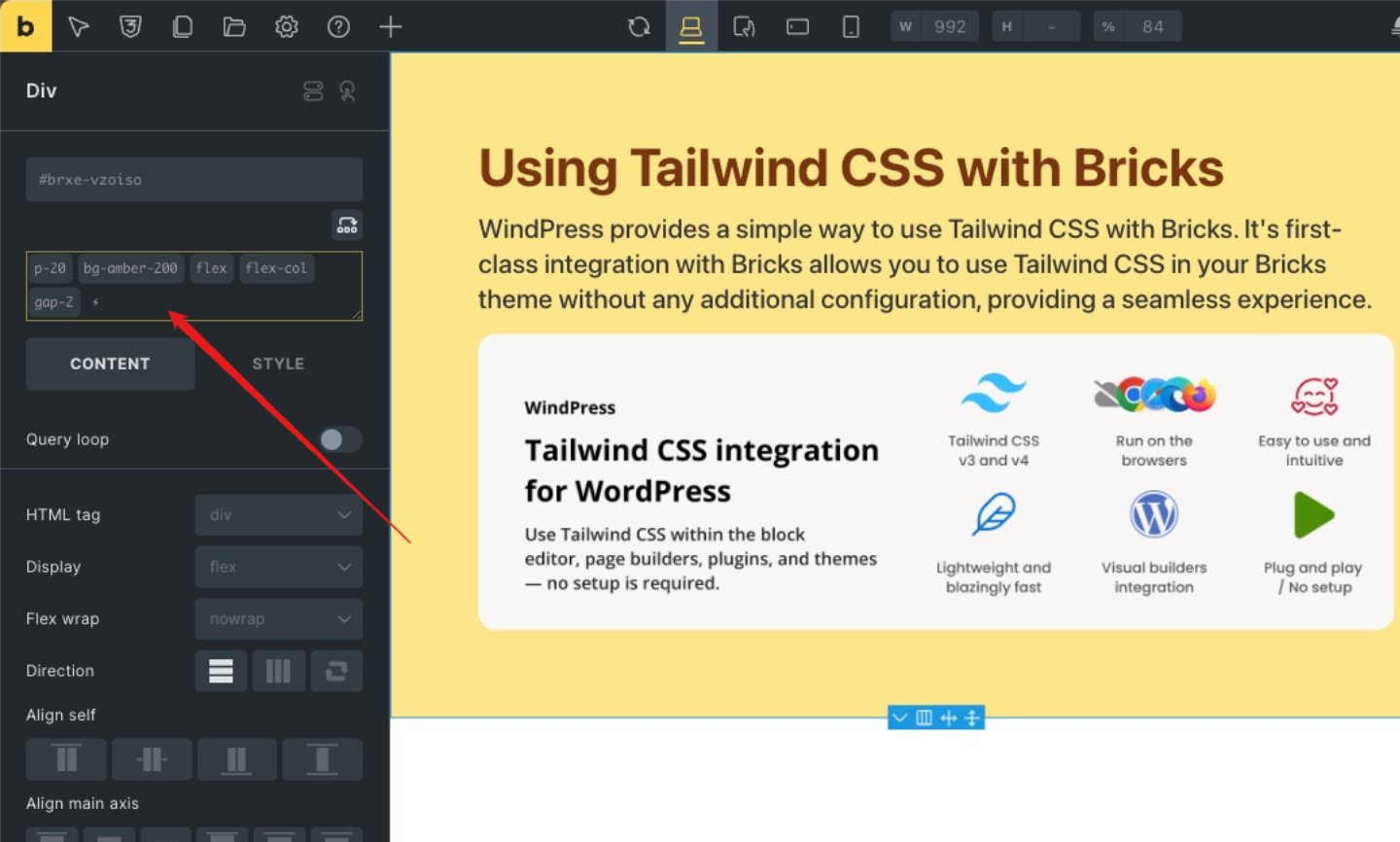Screen dimensions: 1400x842
Task: Select the CONTENT tab
Action: tap(110, 364)
